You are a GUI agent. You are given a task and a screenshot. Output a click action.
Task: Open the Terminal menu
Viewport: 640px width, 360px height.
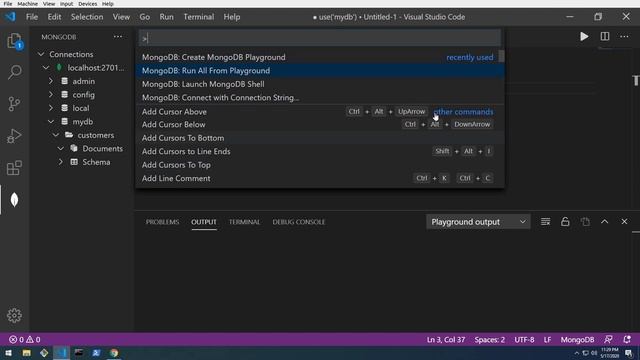[198, 17]
